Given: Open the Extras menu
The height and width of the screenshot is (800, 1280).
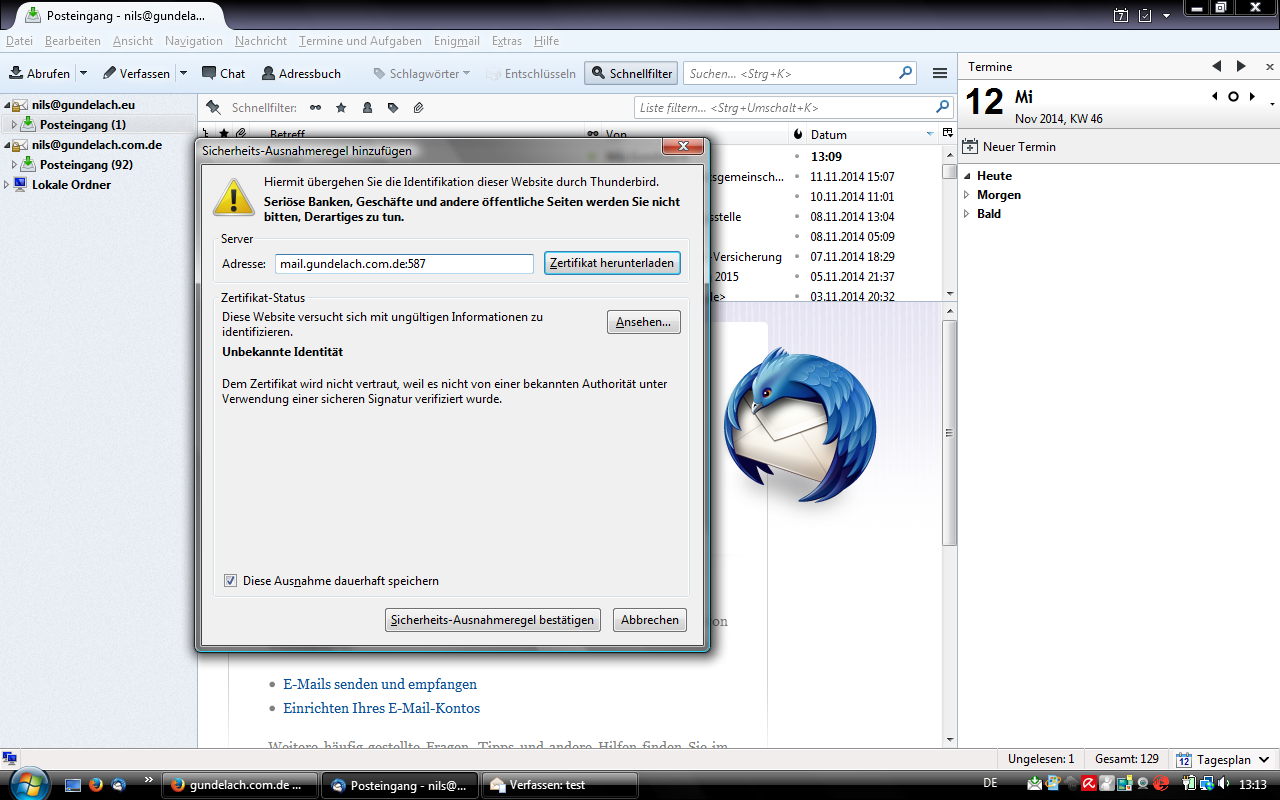Looking at the screenshot, I should (506, 41).
